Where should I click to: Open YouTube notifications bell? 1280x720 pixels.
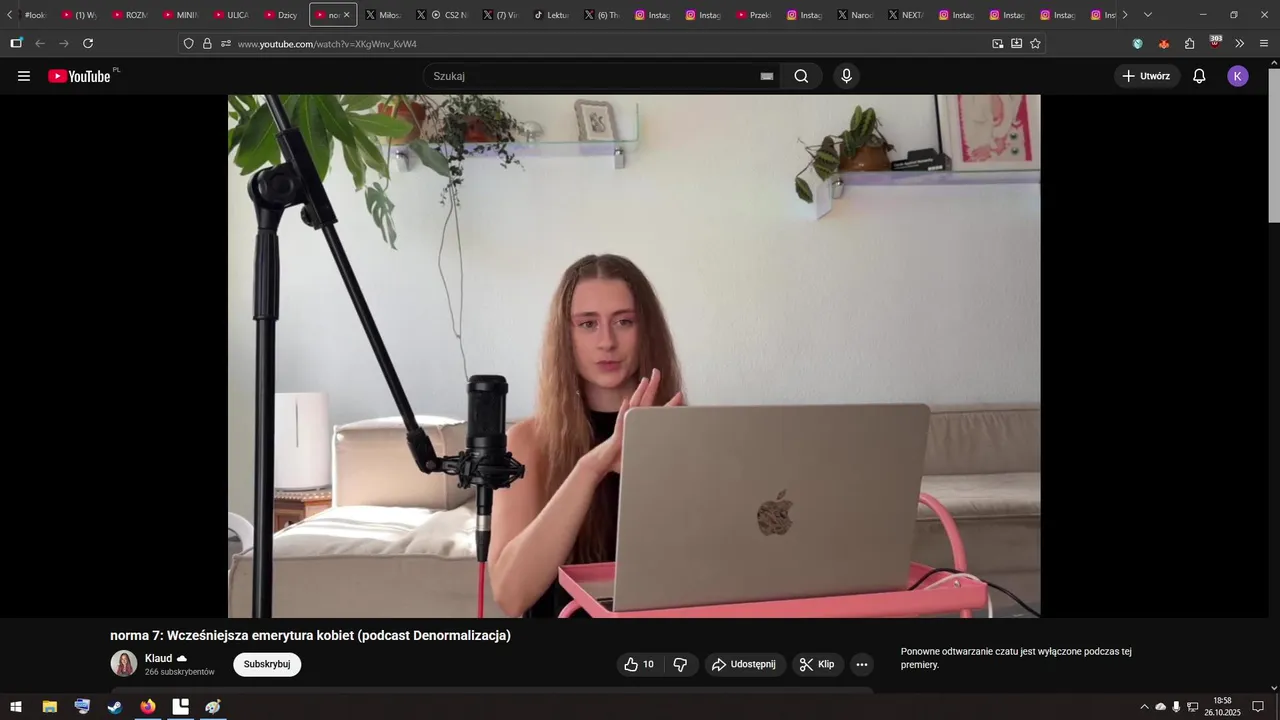(1199, 76)
